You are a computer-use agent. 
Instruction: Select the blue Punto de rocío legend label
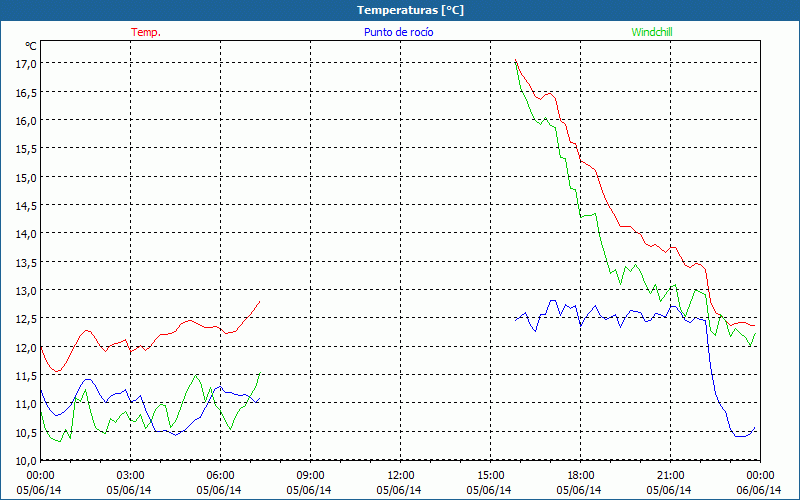point(398,32)
